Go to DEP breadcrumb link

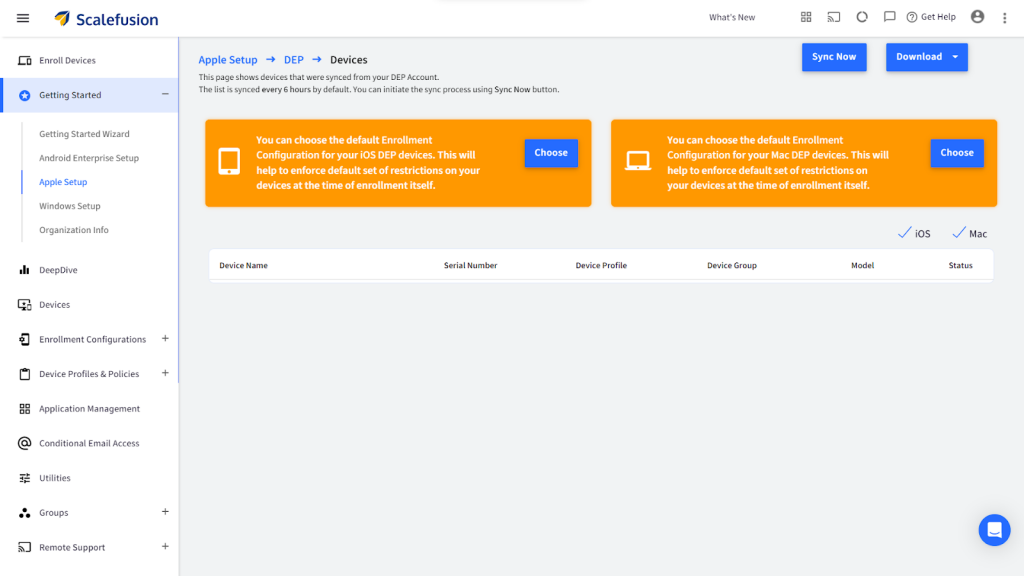pyautogui.click(x=293, y=60)
